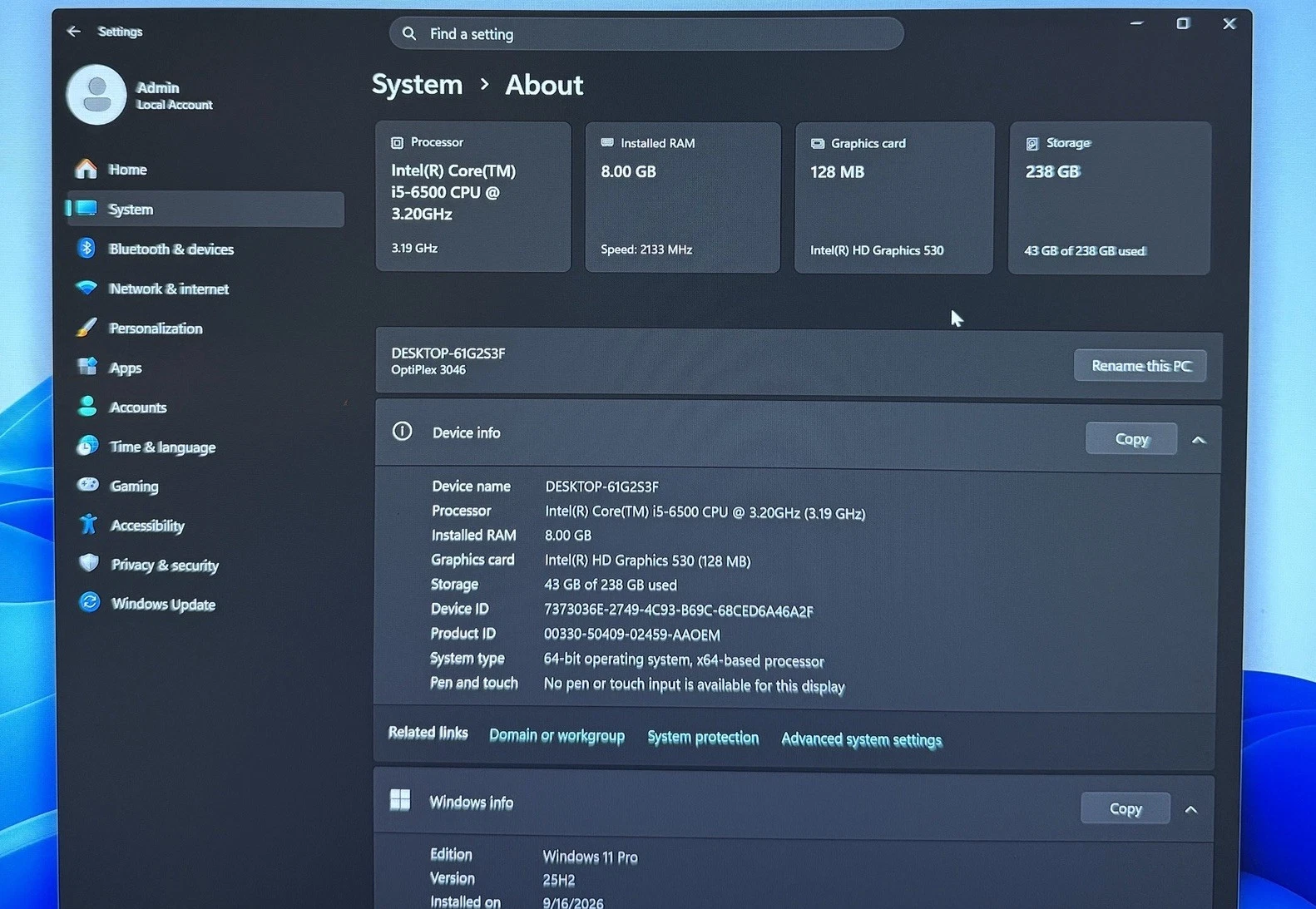Click the Device info circle icon
The width and height of the screenshot is (1316, 909).
tap(402, 431)
